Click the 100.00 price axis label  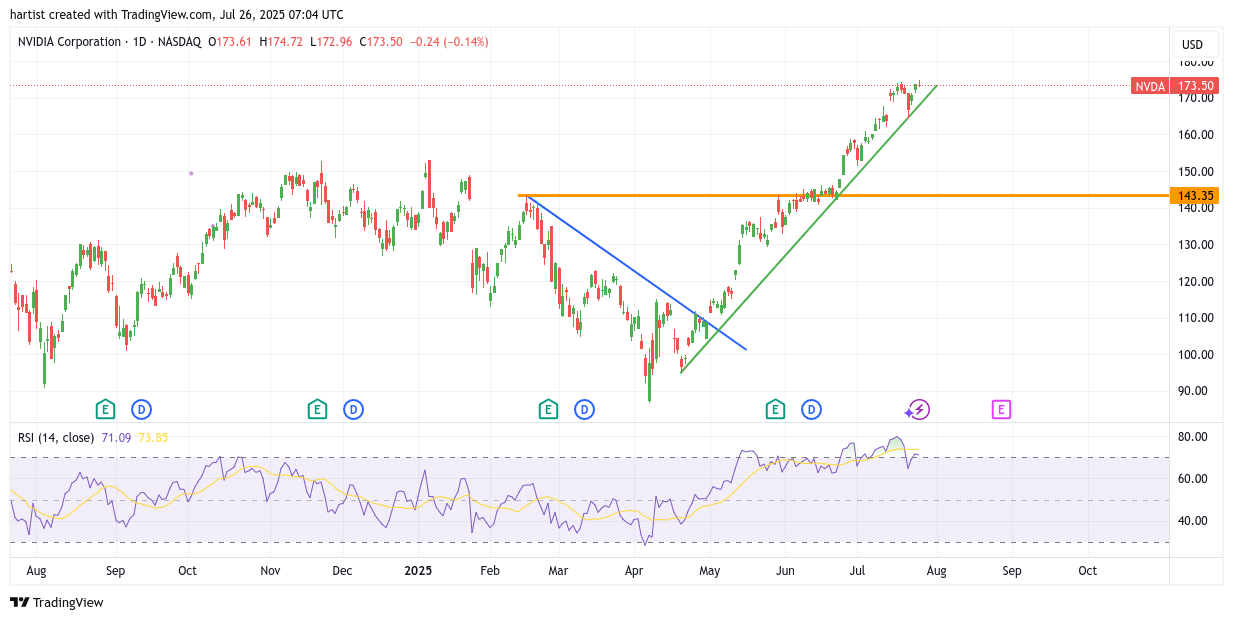1196,354
